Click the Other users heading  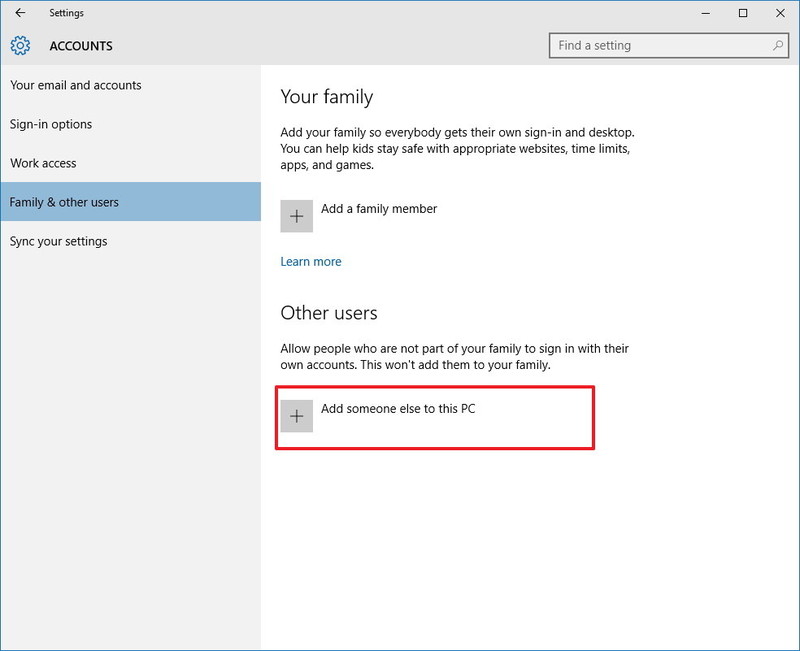click(x=329, y=313)
